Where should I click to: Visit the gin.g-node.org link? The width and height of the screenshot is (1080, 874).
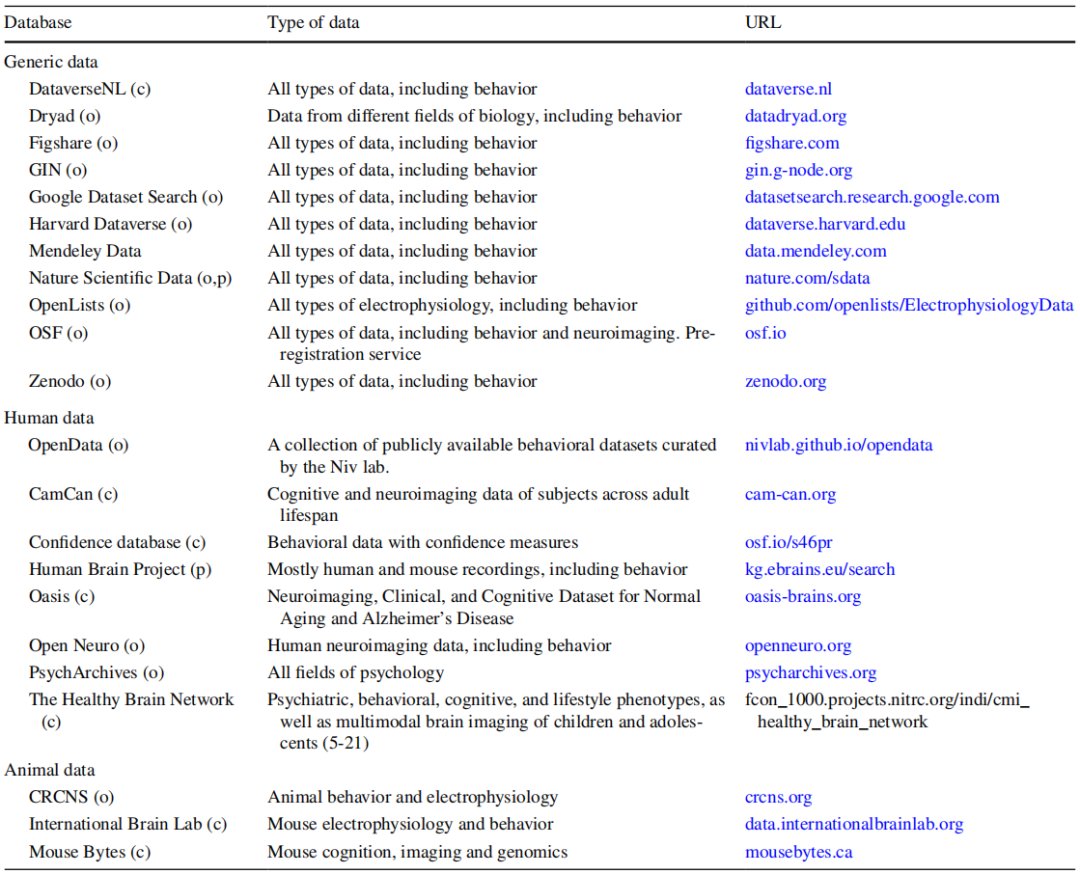point(798,170)
